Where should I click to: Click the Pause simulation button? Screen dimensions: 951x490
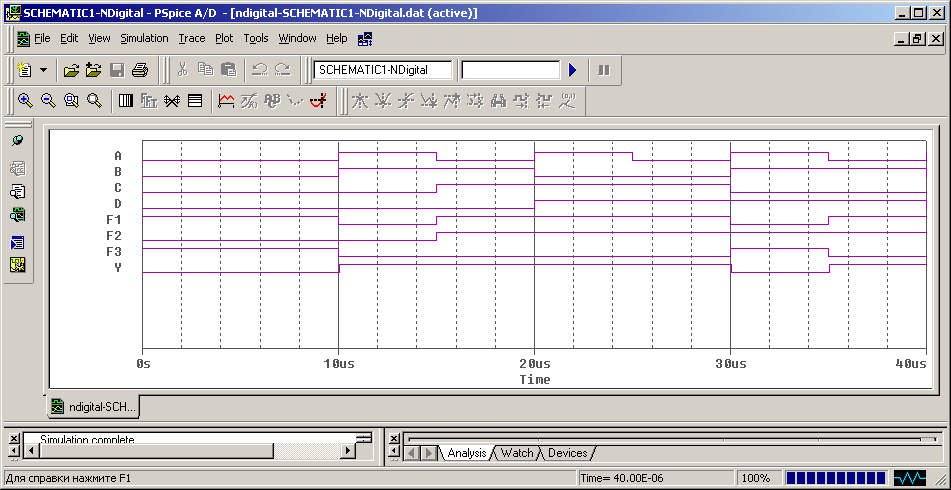coord(603,70)
